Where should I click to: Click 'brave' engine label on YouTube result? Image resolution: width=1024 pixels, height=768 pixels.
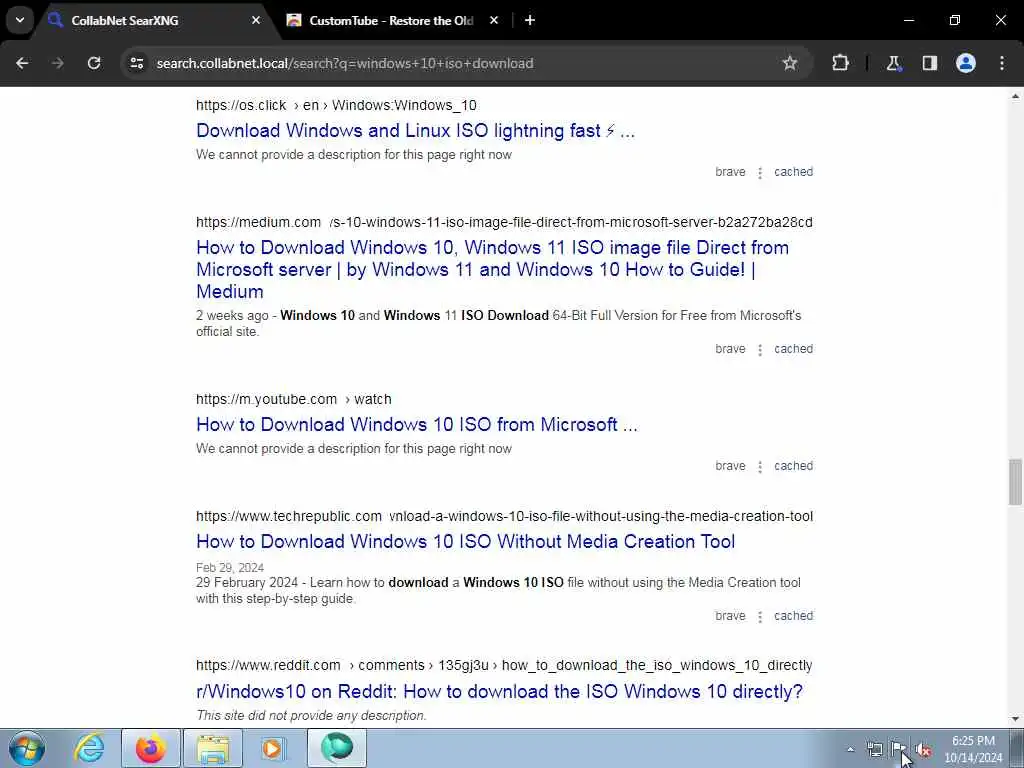point(730,466)
